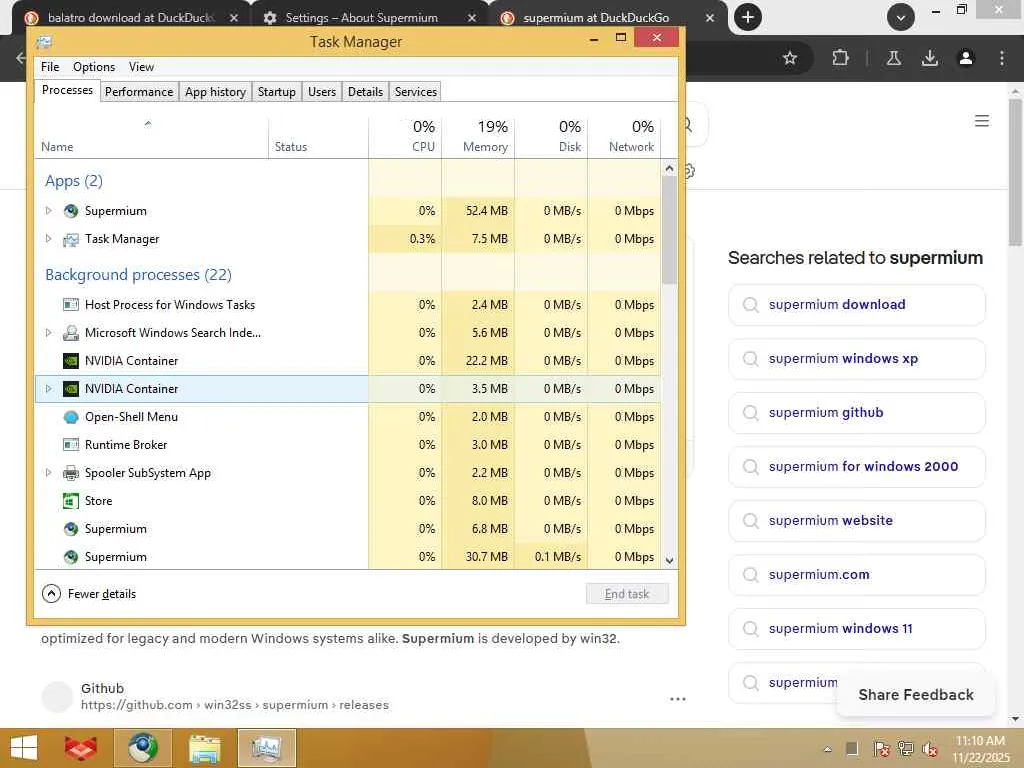
Task: Expand the Task Manager app group
Action: coord(48,238)
